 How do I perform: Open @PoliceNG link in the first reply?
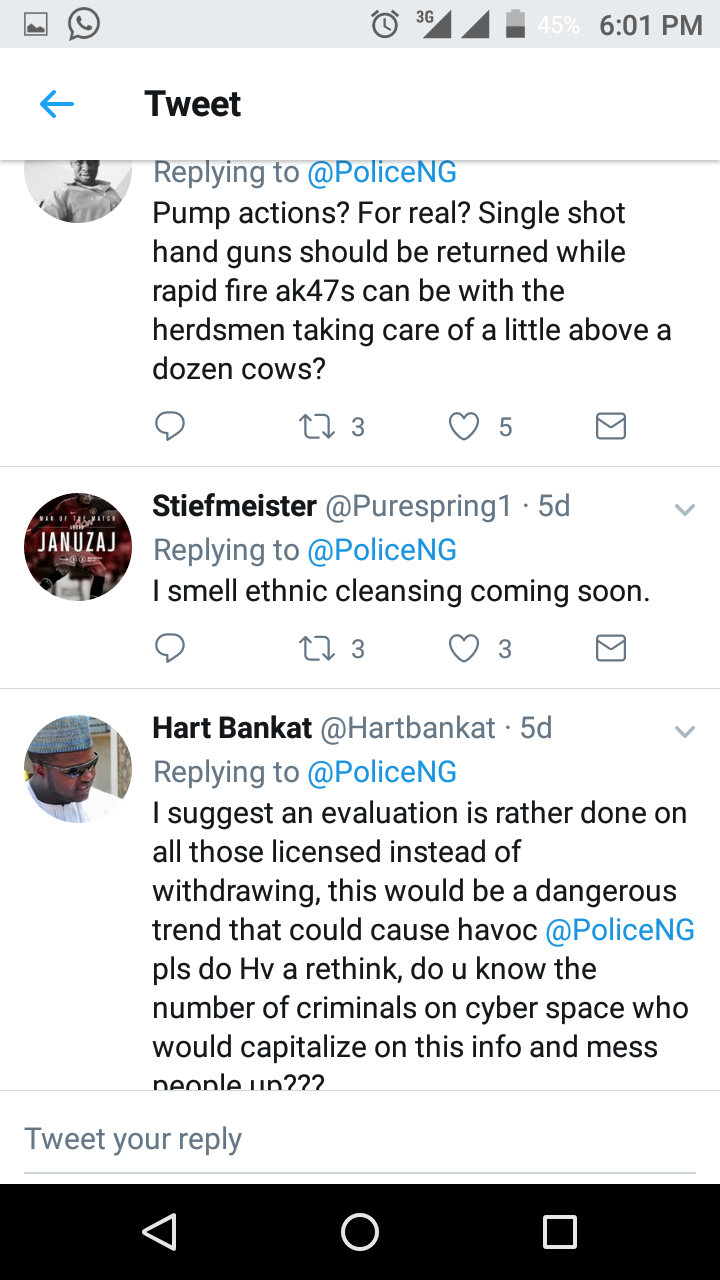381,172
